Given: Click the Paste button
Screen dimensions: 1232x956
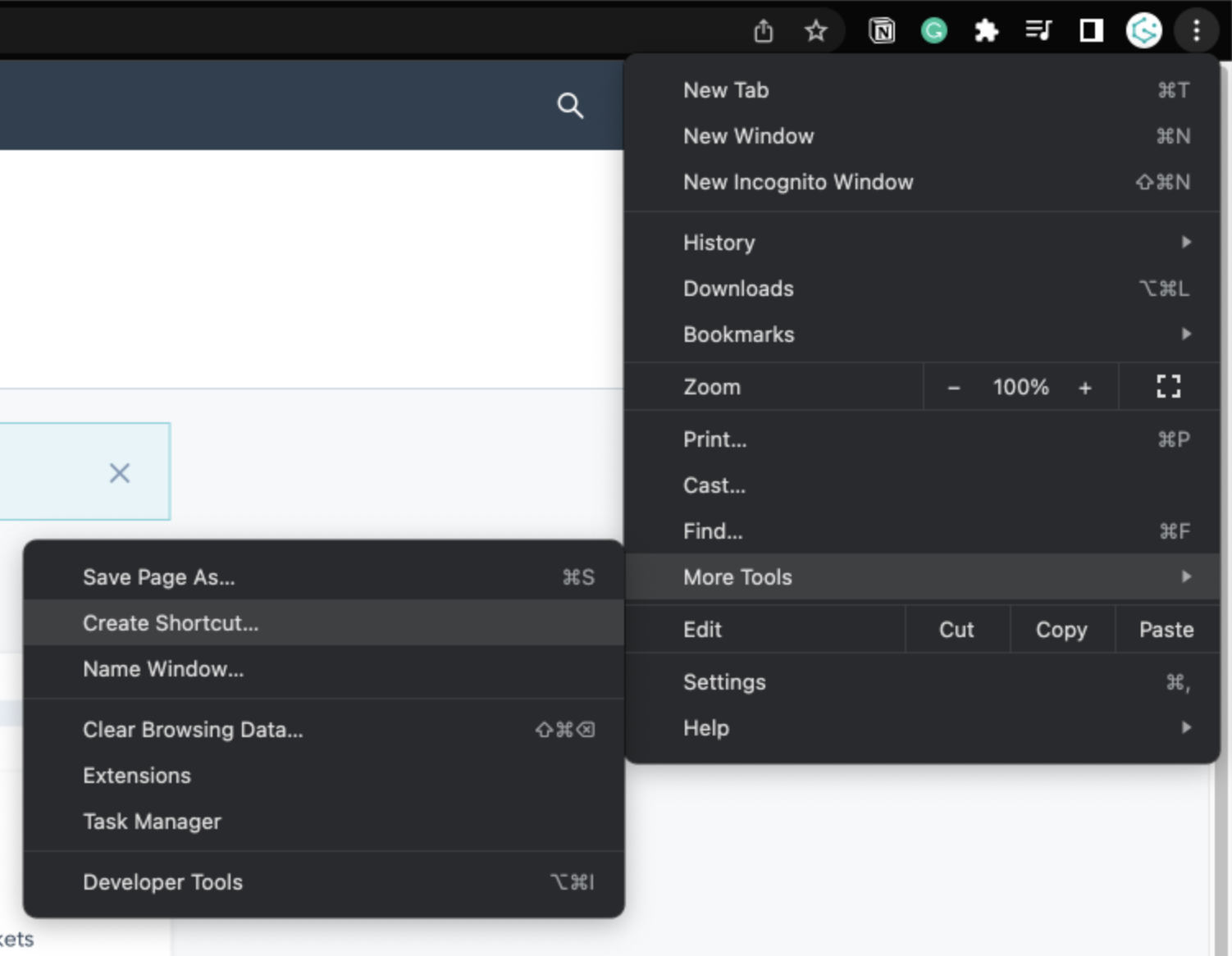Looking at the screenshot, I should point(1166,630).
